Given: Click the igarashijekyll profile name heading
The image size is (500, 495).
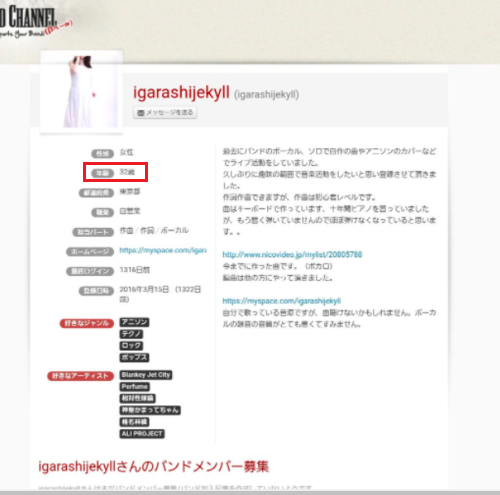Looking at the screenshot, I should [181, 92].
